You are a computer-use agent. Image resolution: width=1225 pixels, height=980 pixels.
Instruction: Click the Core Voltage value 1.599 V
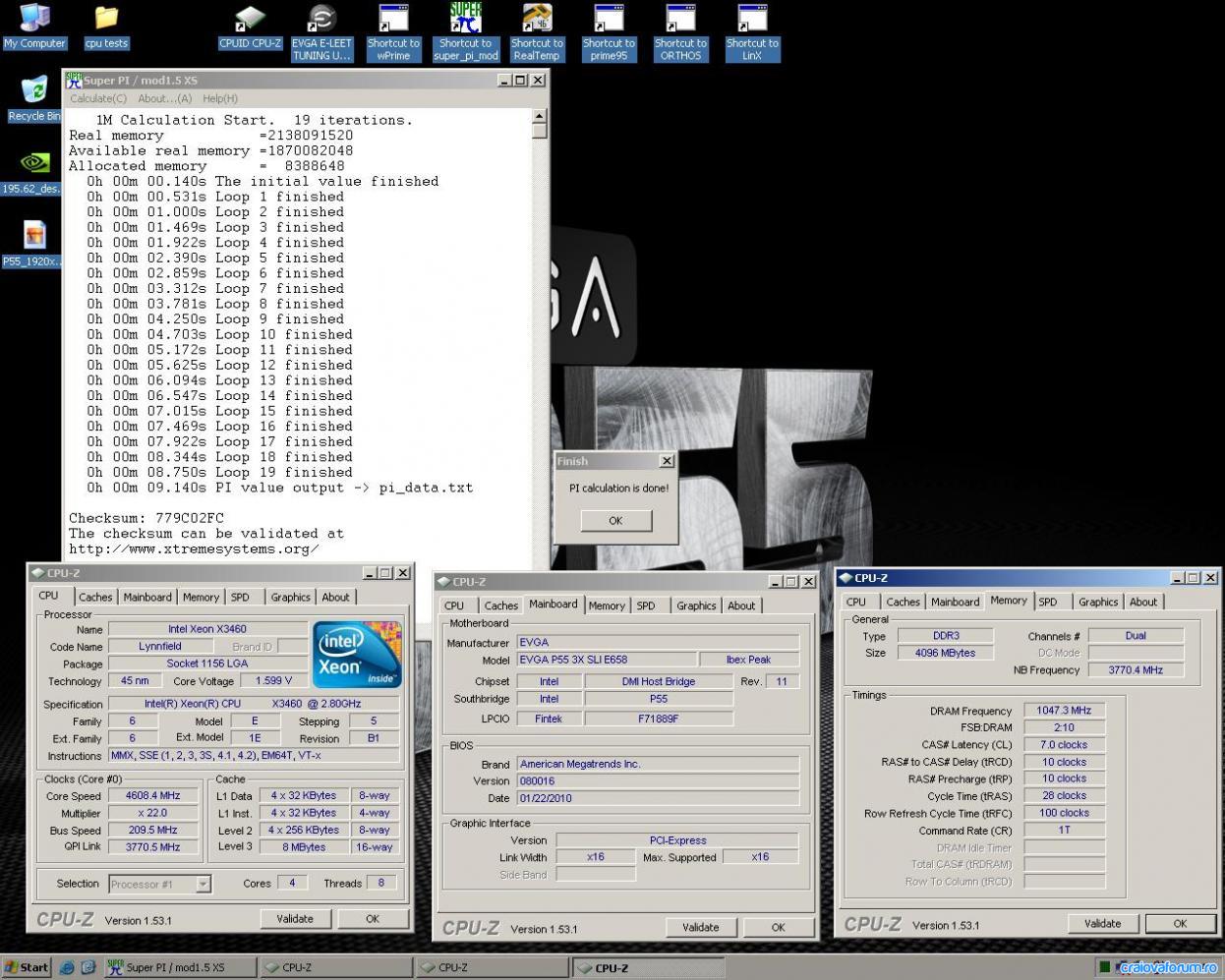coord(274,680)
